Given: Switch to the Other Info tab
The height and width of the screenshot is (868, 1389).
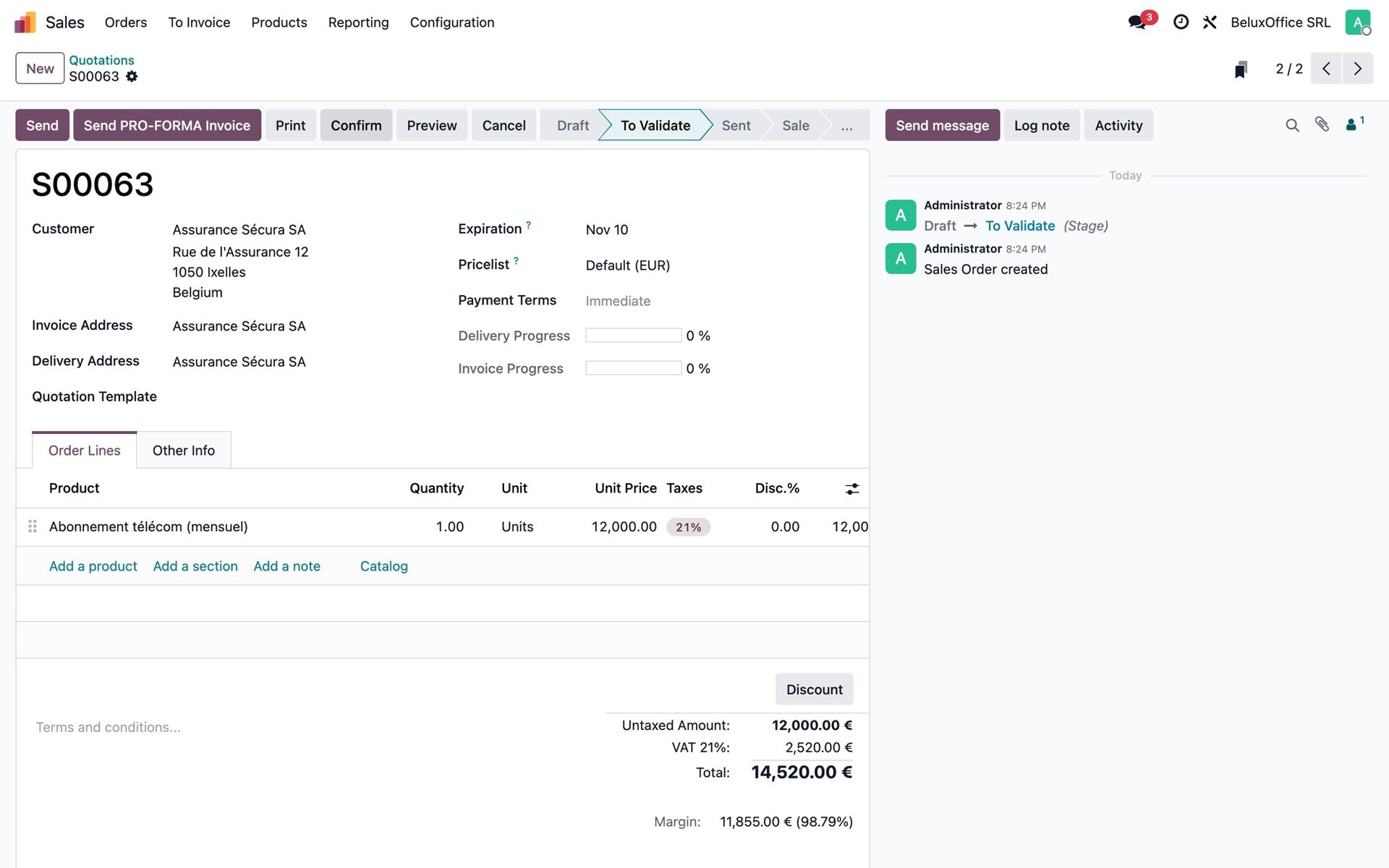Looking at the screenshot, I should (184, 451).
